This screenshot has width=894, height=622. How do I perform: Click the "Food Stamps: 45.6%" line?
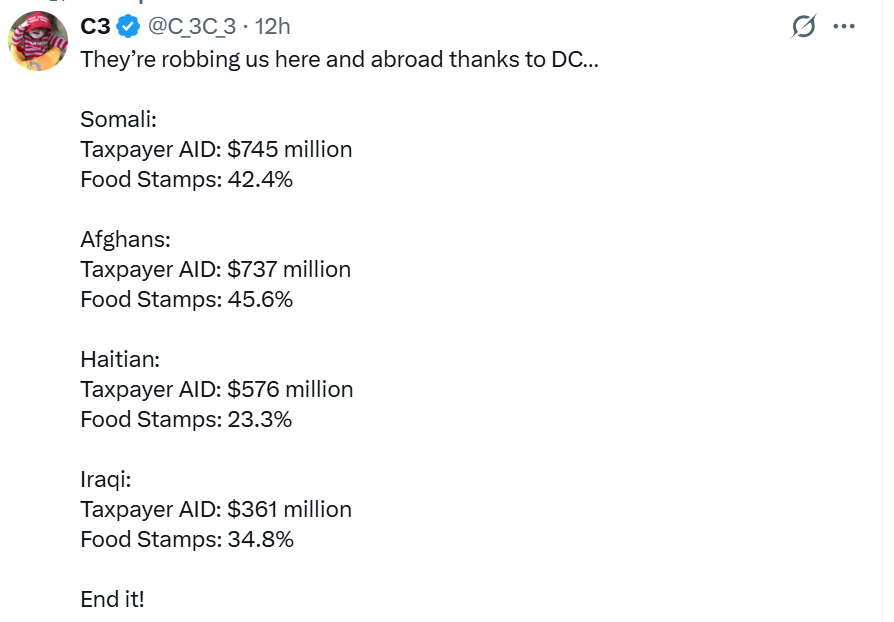(186, 299)
